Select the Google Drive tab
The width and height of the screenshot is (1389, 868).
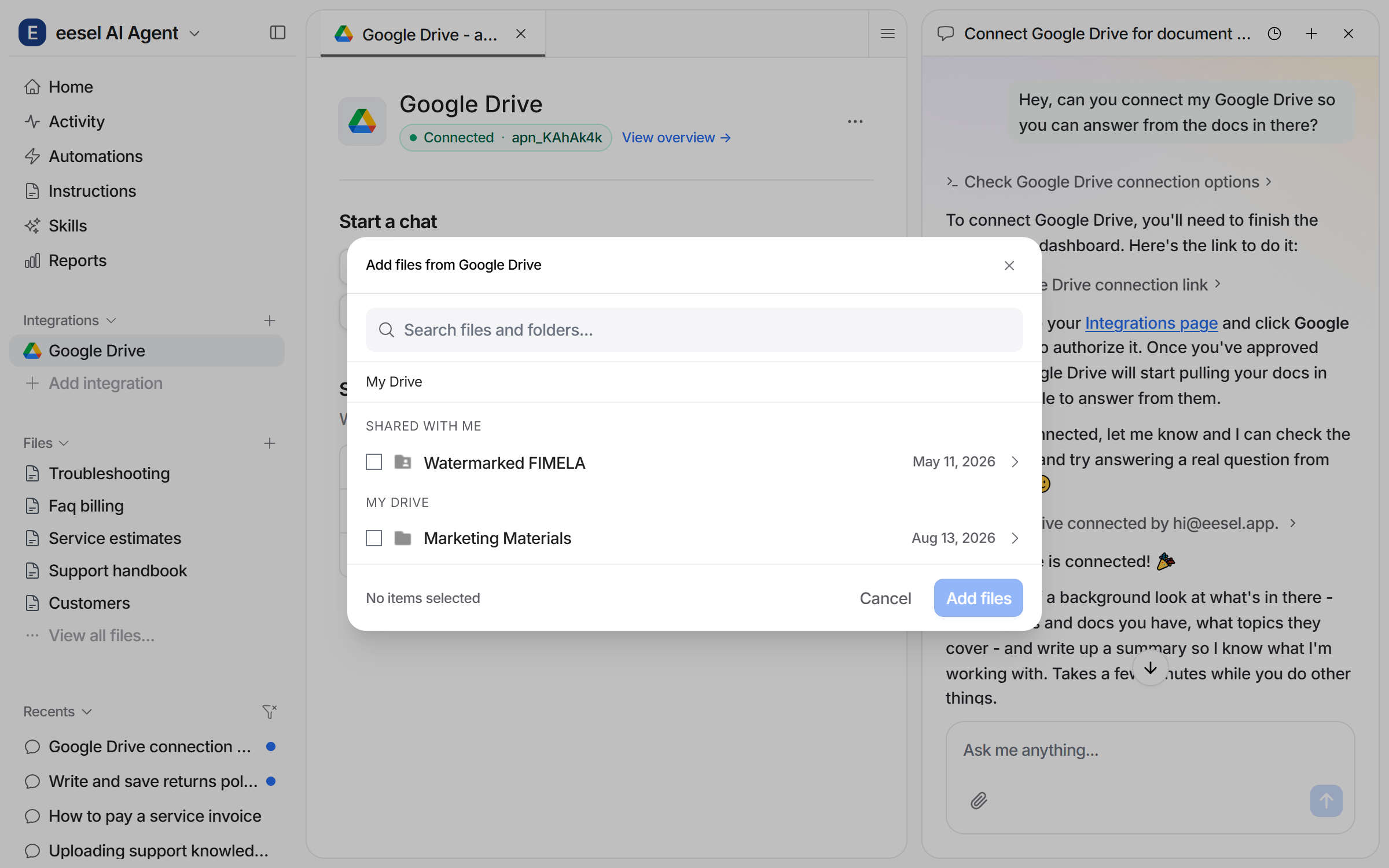pos(433,34)
